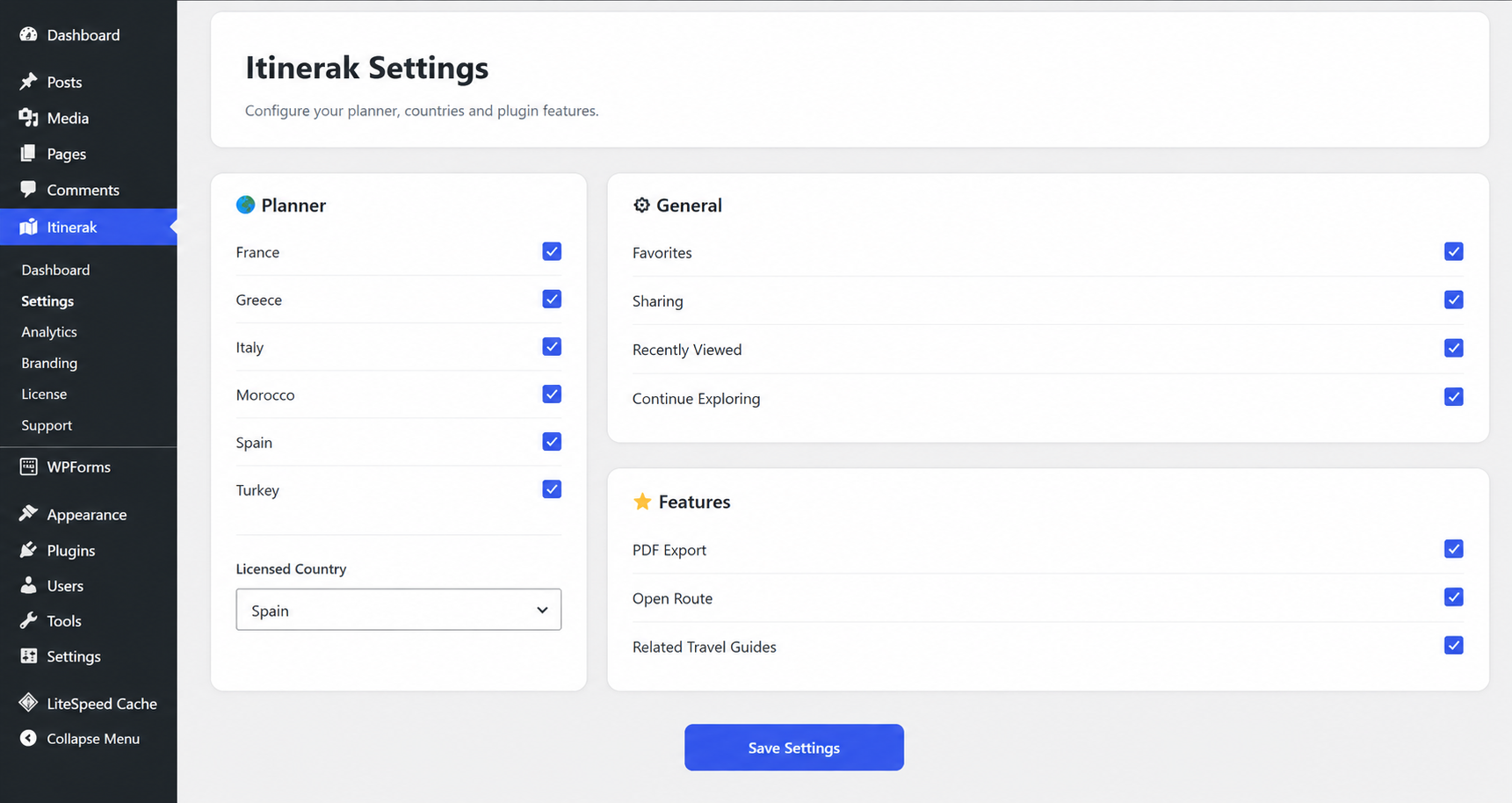Uncheck the France checkbox
The width and height of the screenshot is (1512, 803).
pos(552,251)
